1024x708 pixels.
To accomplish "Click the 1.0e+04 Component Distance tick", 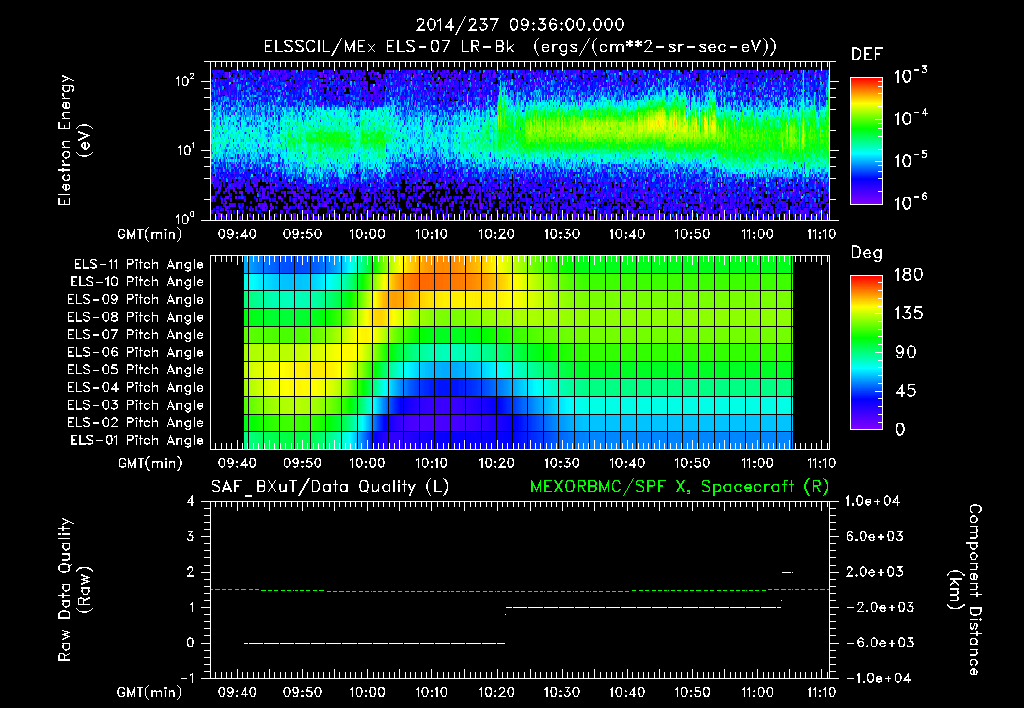I will pyautogui.click(x=874, y=502).
